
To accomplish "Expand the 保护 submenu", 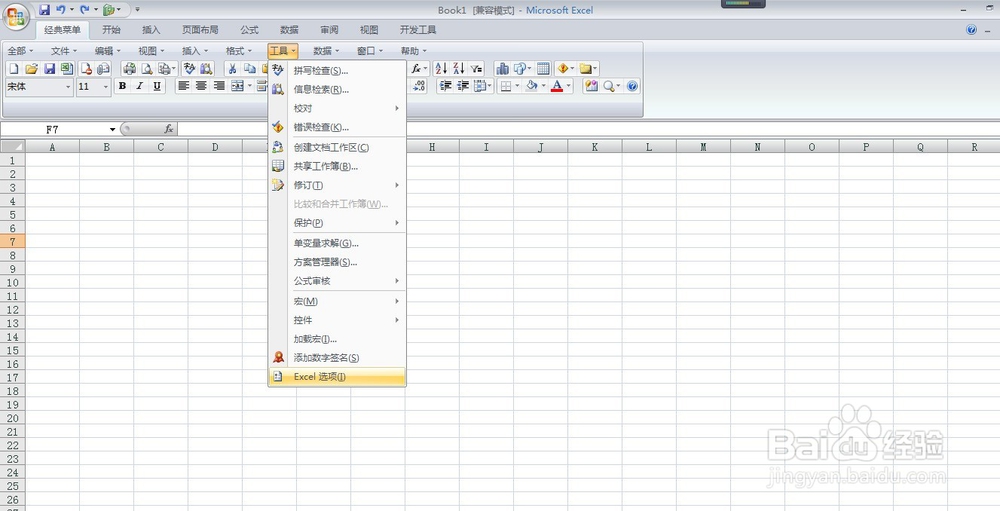I will [337, 223].
